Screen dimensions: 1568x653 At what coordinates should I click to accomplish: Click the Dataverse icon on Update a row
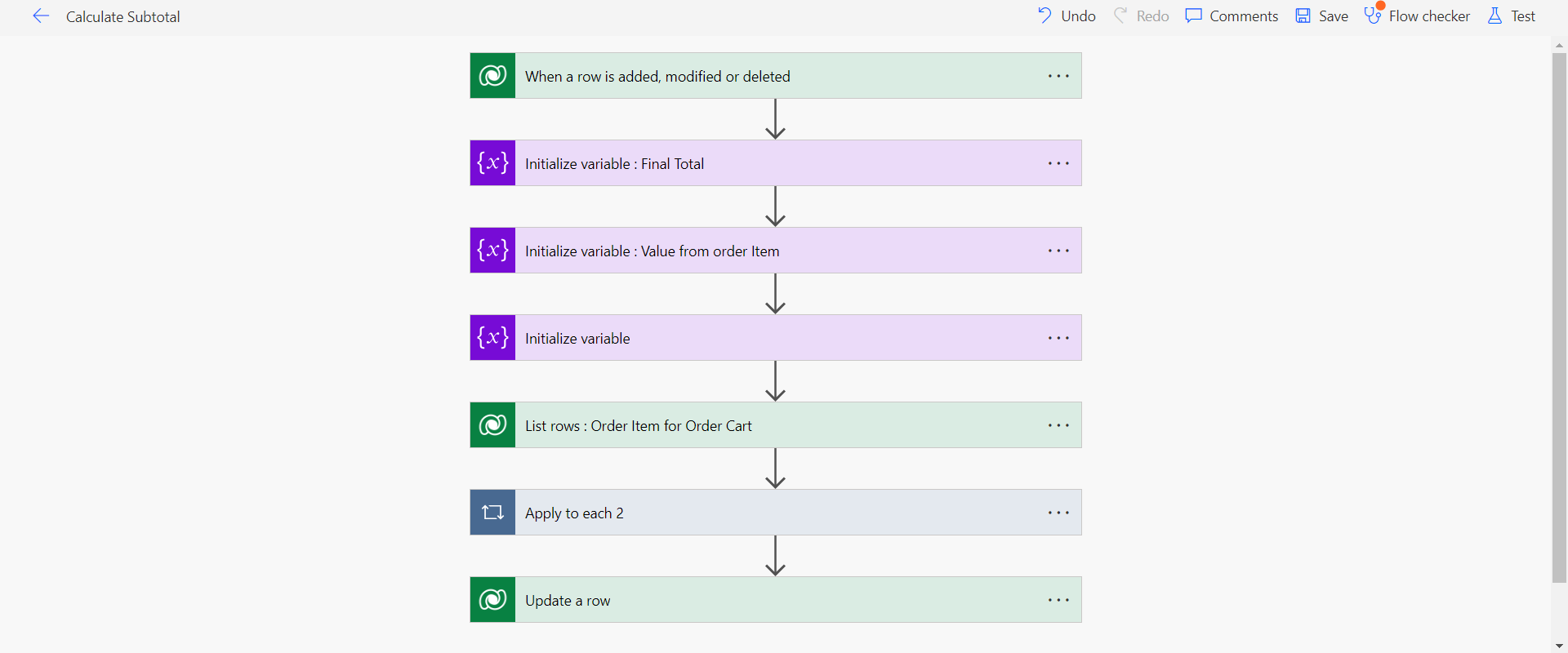(492, 600)
